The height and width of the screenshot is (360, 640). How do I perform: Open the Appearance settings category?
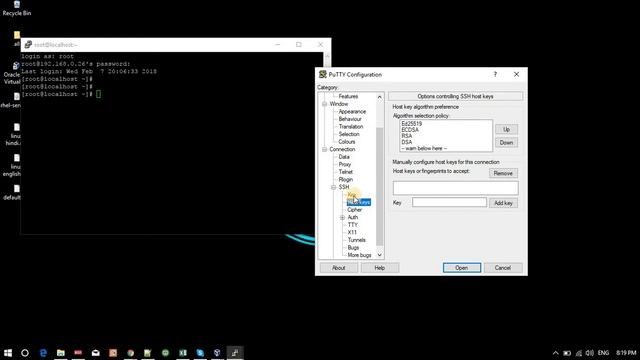352,111
